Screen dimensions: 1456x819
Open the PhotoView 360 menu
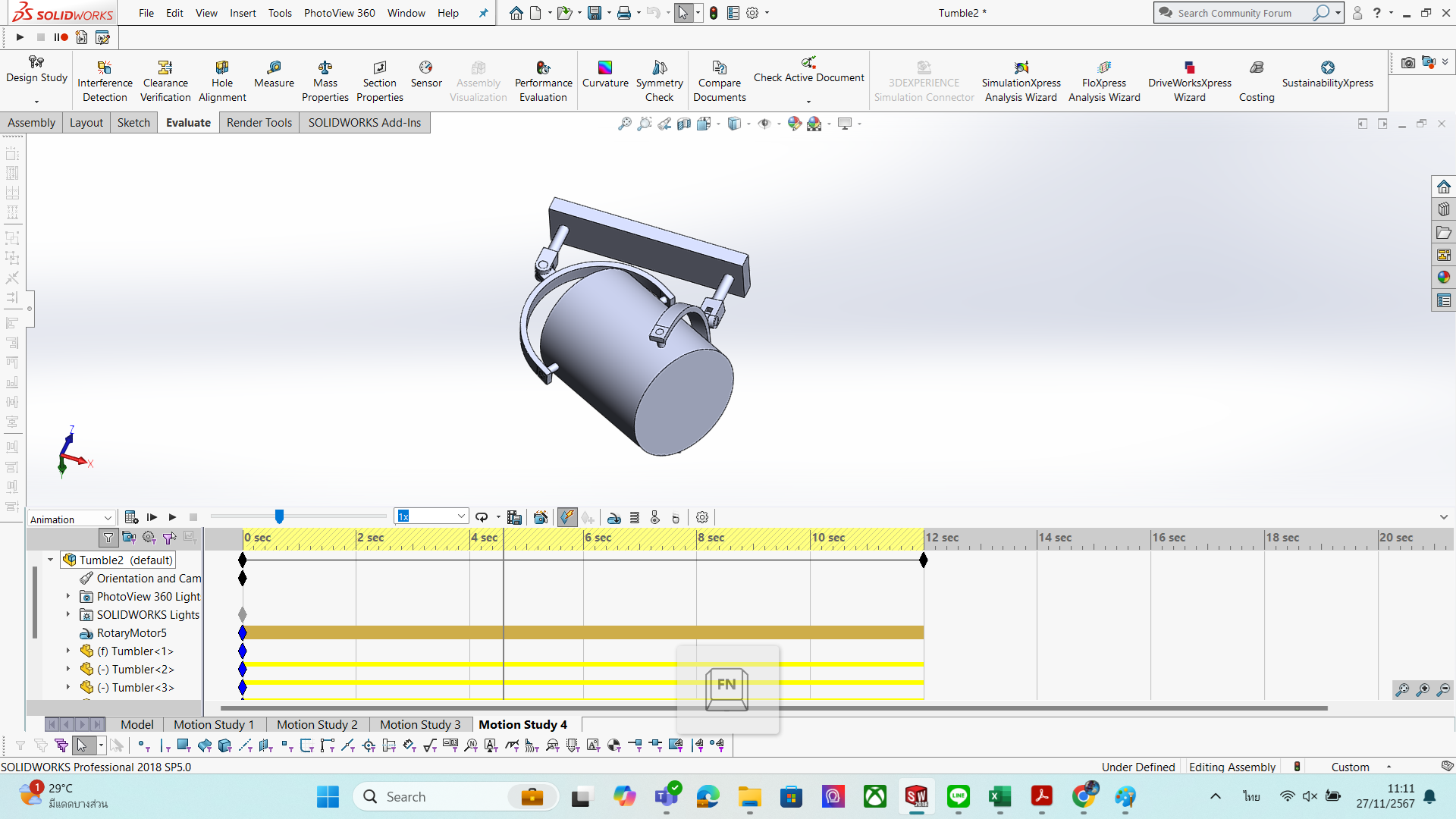(x=339, y=13)
